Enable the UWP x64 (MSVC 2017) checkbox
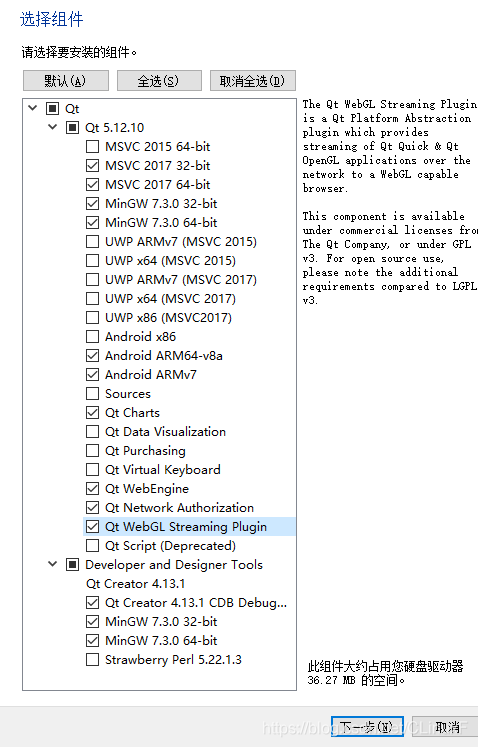 [x=92, y=299]
